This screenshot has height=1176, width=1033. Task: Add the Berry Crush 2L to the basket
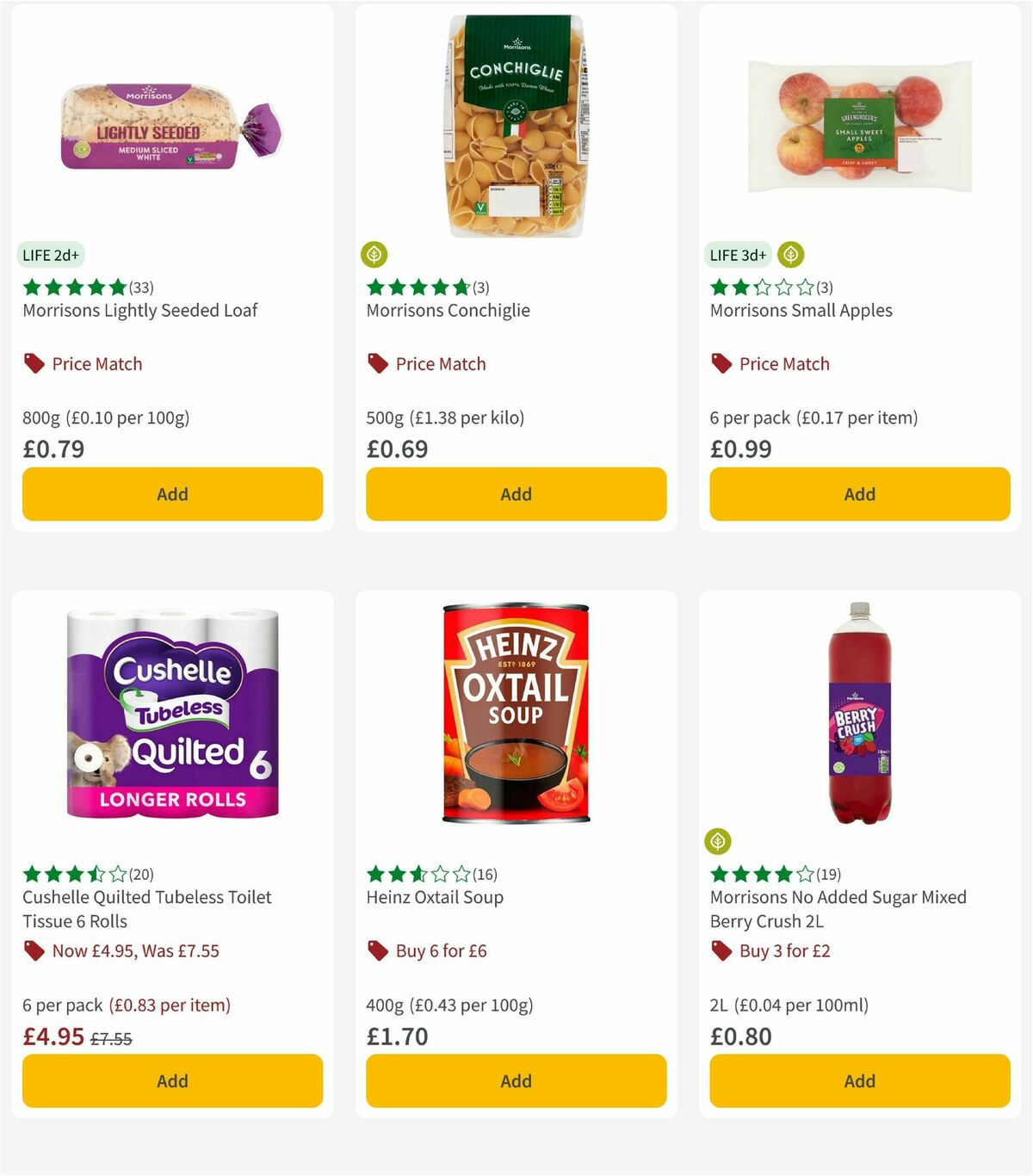859,1080
